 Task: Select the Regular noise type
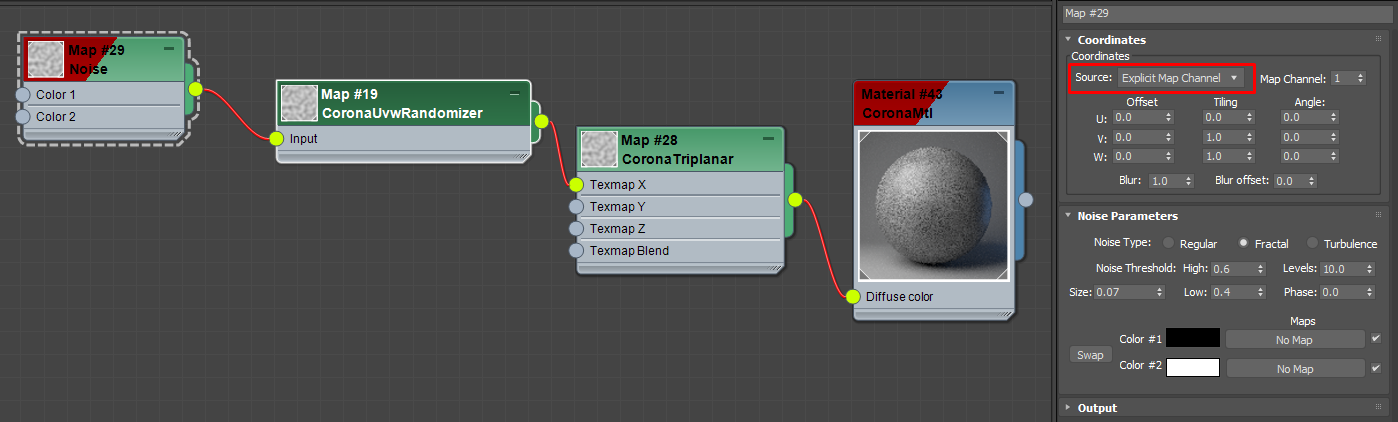pos(1168,243)
